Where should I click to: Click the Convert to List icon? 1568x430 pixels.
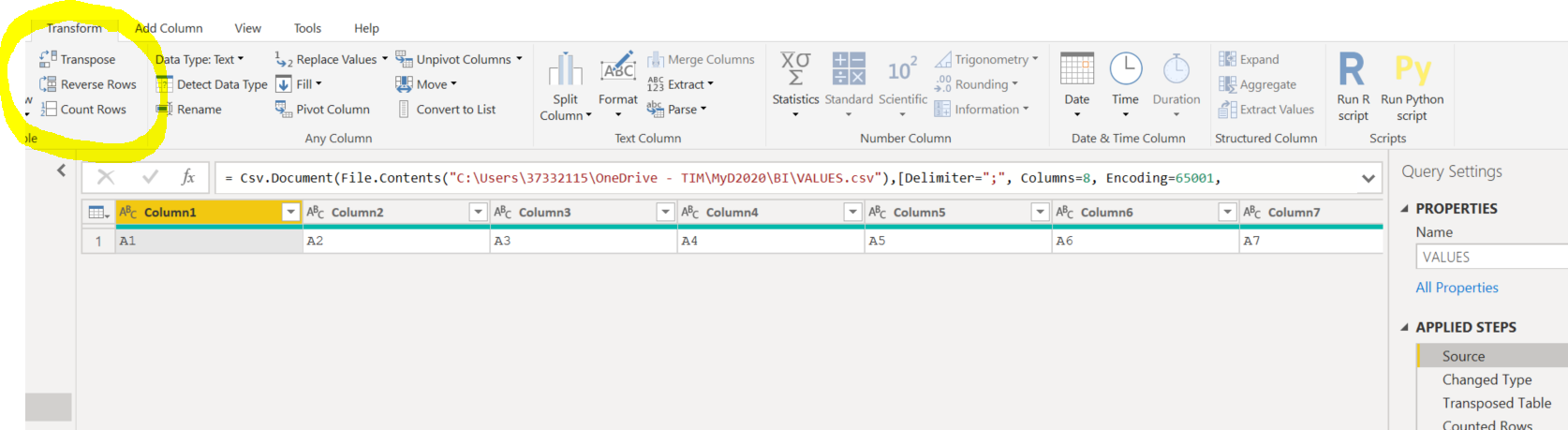[x=404, y=110]
